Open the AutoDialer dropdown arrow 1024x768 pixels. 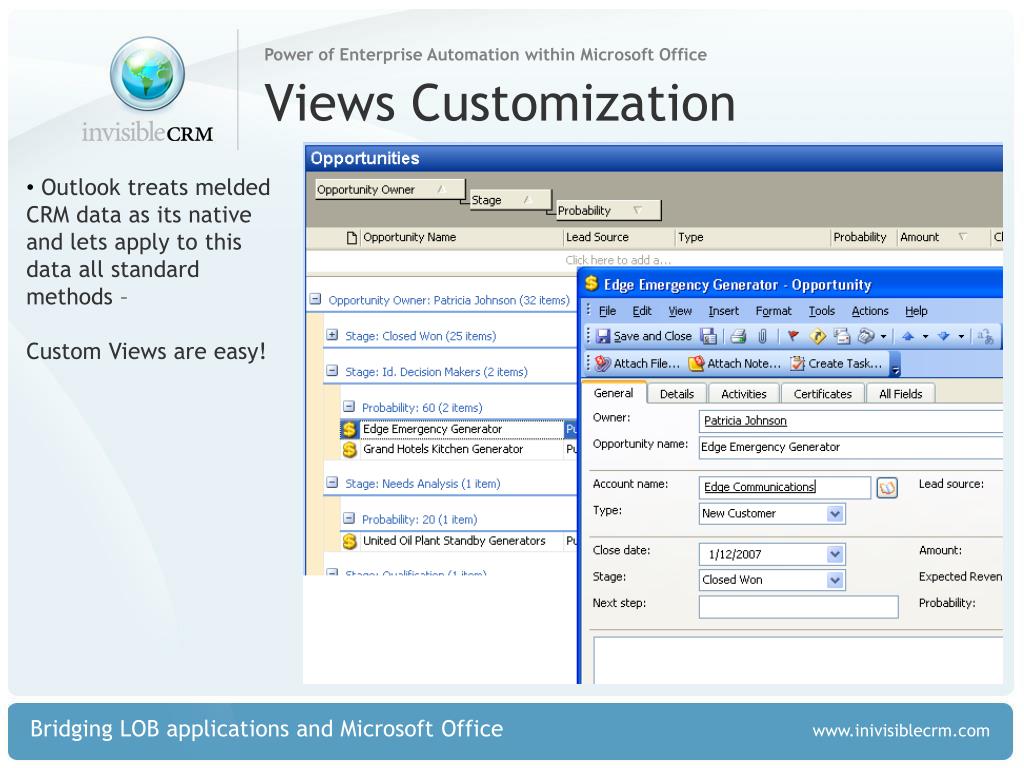coord(883,337)
